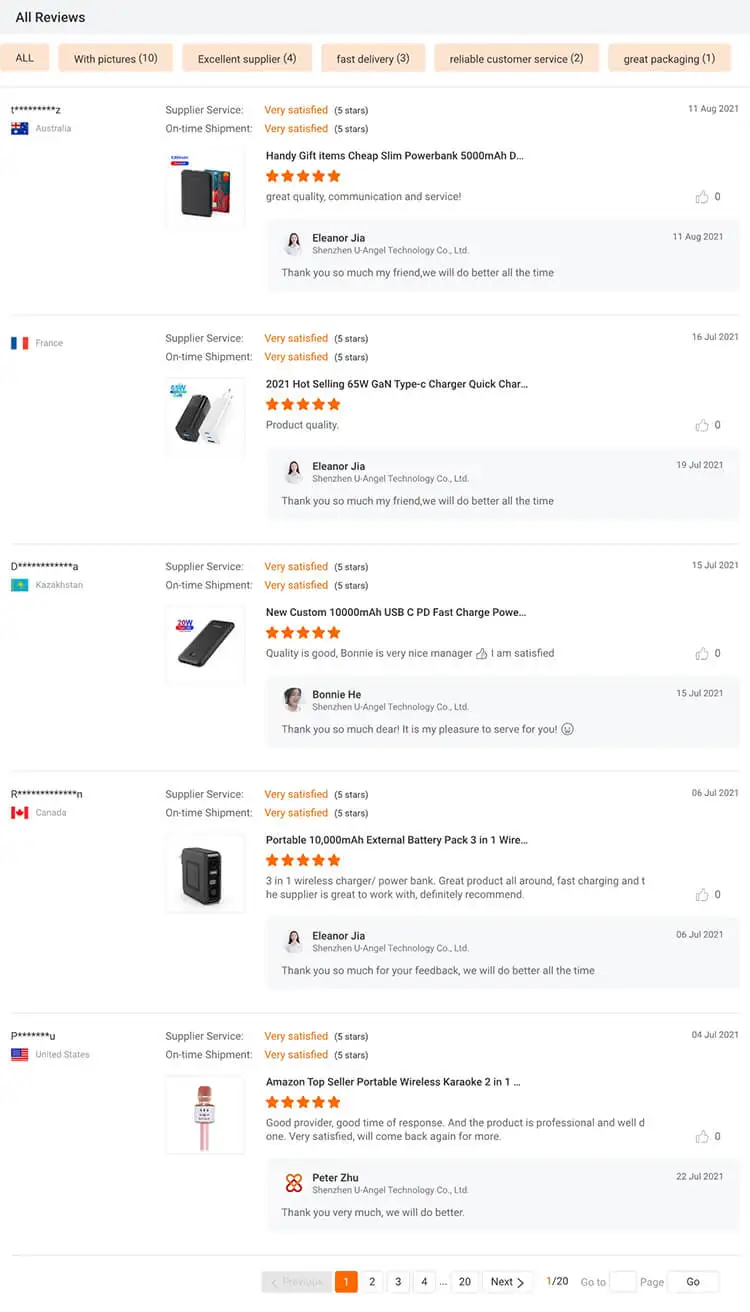Click the Go button in pagination
This screenshot has width=750, height=1312.
693,1282
